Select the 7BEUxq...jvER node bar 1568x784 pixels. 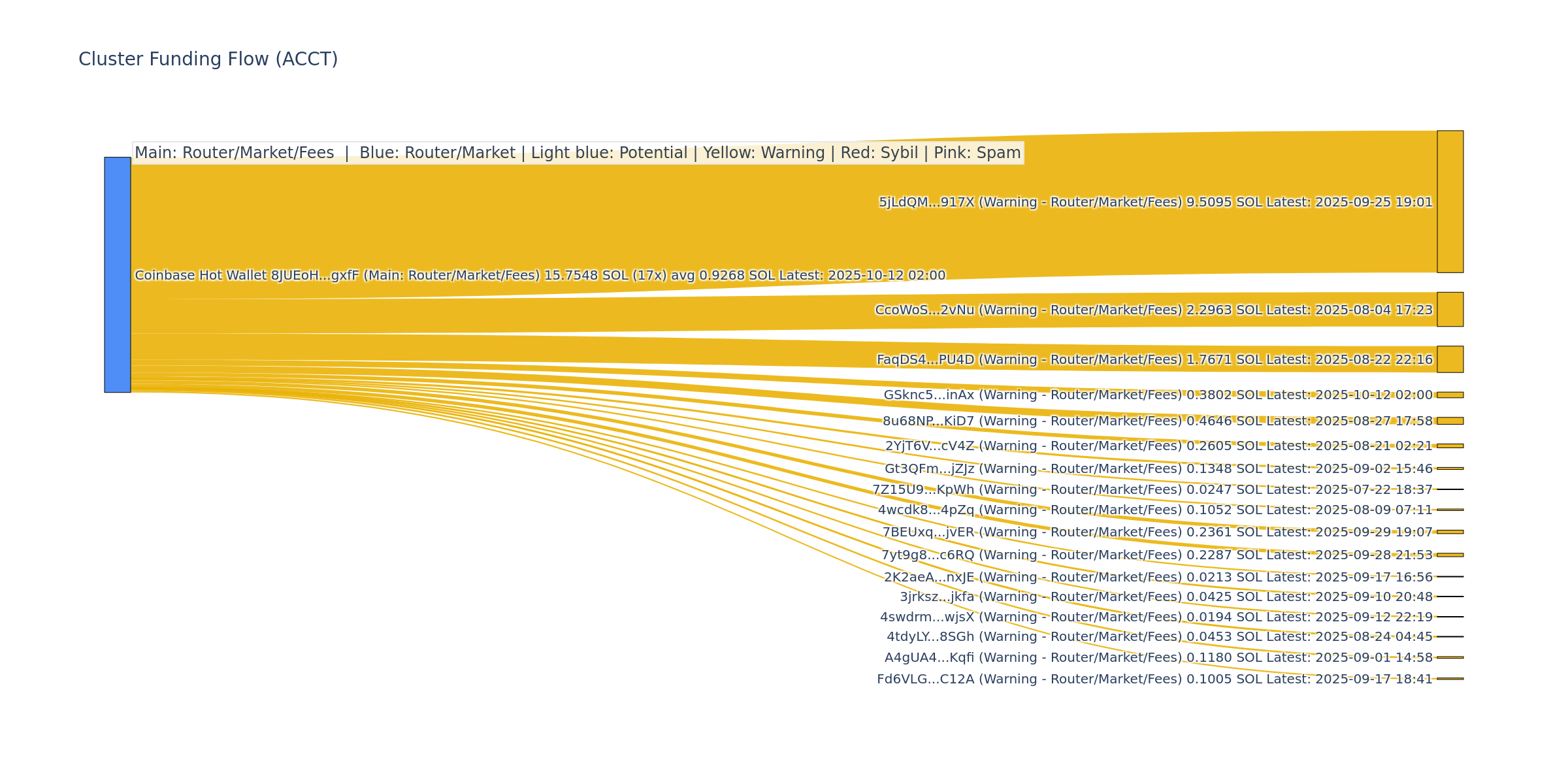tap(1450, 532)
